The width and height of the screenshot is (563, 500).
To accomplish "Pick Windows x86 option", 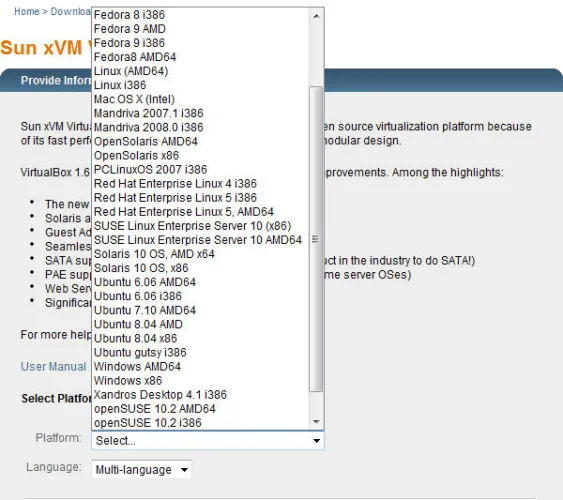I will pyautogui.click(x=200, y=380).
